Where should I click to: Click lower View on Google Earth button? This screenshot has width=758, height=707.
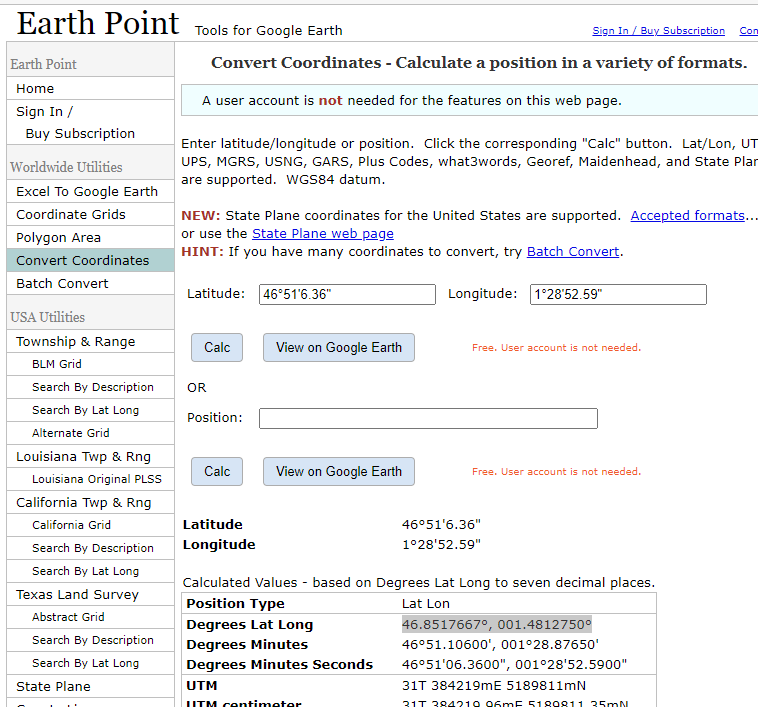[x=339, y=472]
